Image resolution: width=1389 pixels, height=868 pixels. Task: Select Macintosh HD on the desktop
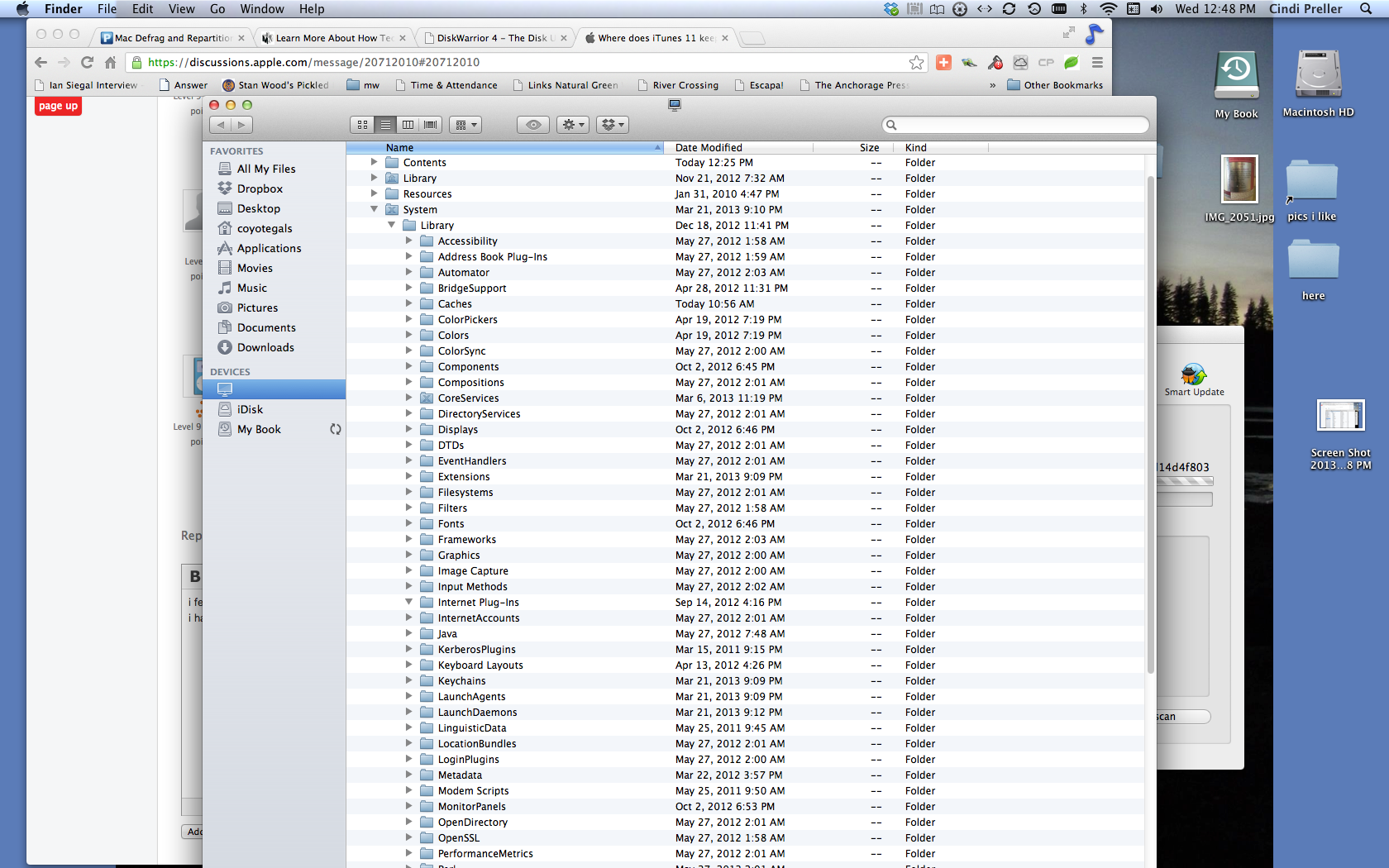(x=1319, y=83)
